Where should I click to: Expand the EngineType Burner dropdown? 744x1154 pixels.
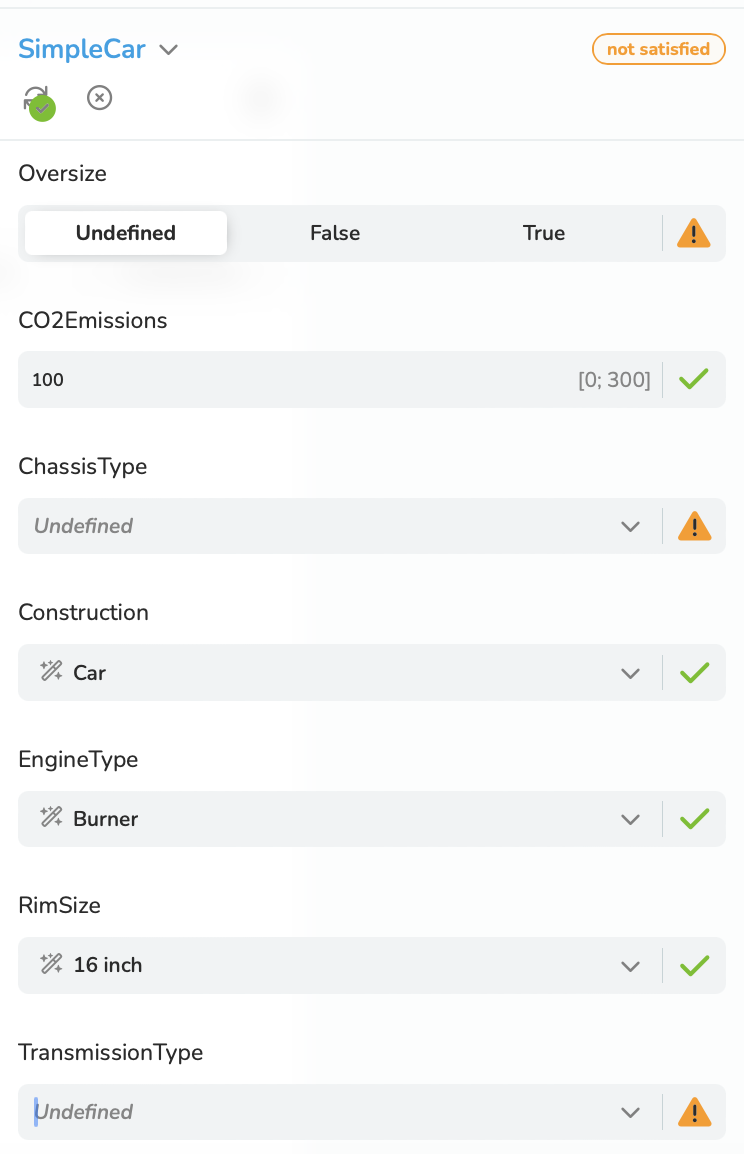pos(339,819)
